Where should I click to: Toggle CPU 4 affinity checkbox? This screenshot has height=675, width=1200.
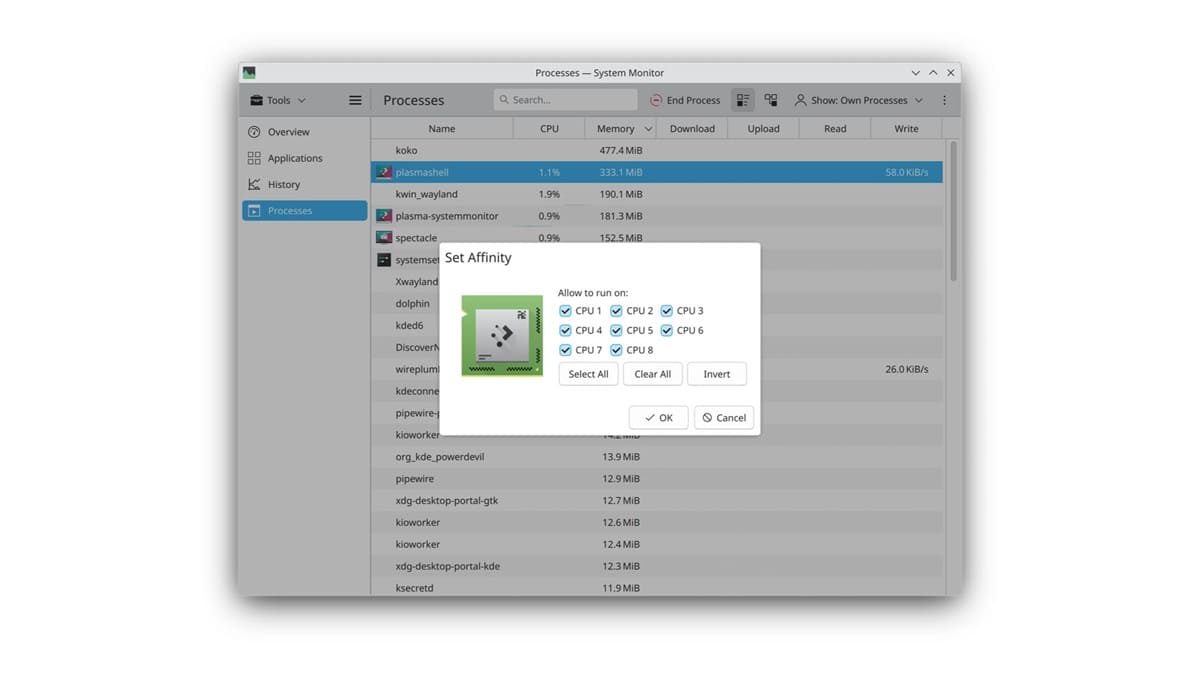[581, 330]
